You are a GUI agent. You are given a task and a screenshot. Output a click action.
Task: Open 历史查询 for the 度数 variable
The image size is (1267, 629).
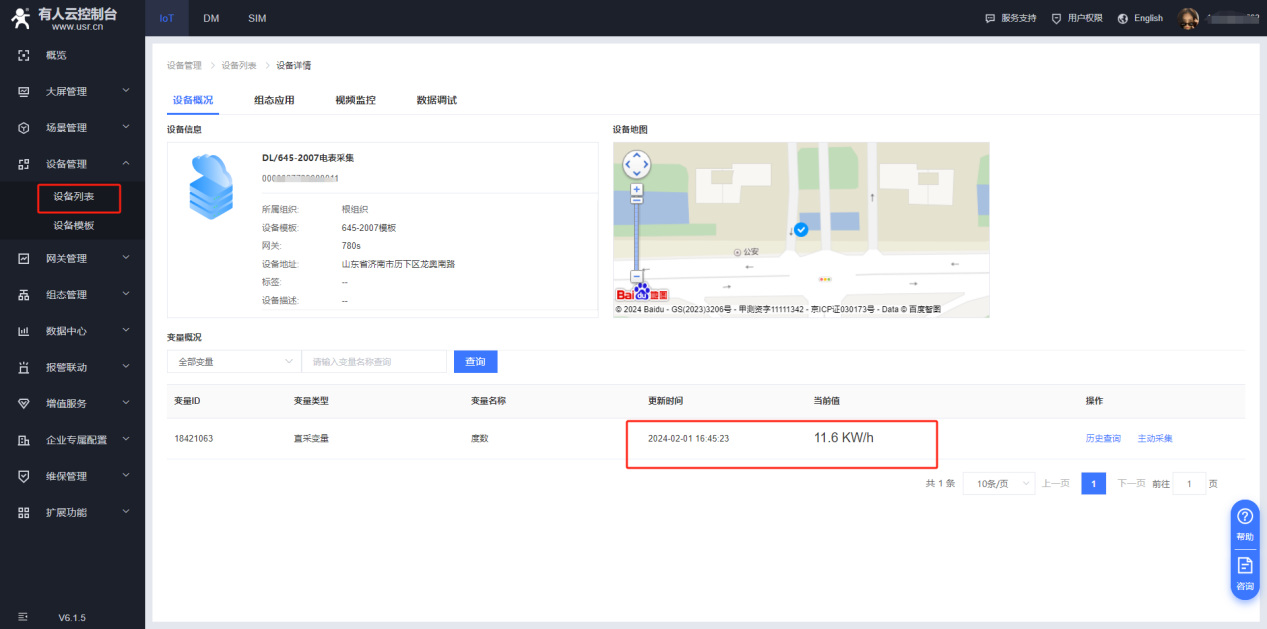pos(1103,439)
